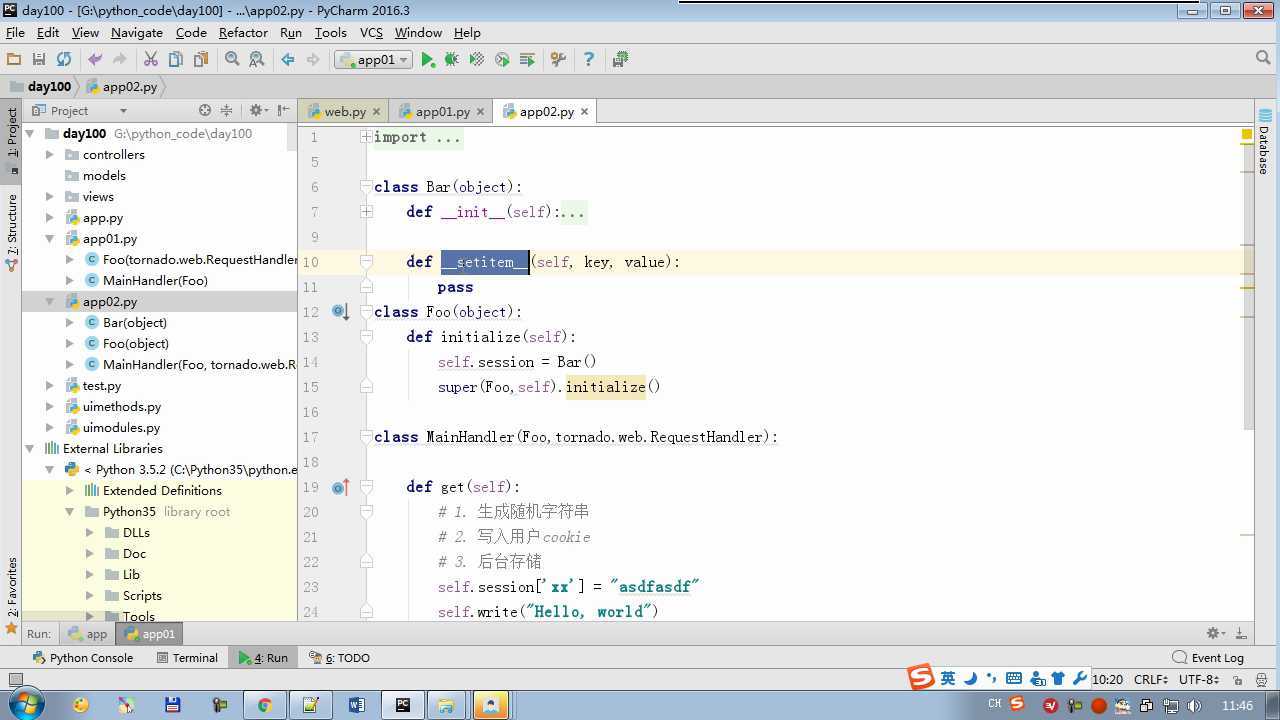Open the Event Log
Image resolution: width=1280 pixels, height=720 pixels.
click(1208, 658)
